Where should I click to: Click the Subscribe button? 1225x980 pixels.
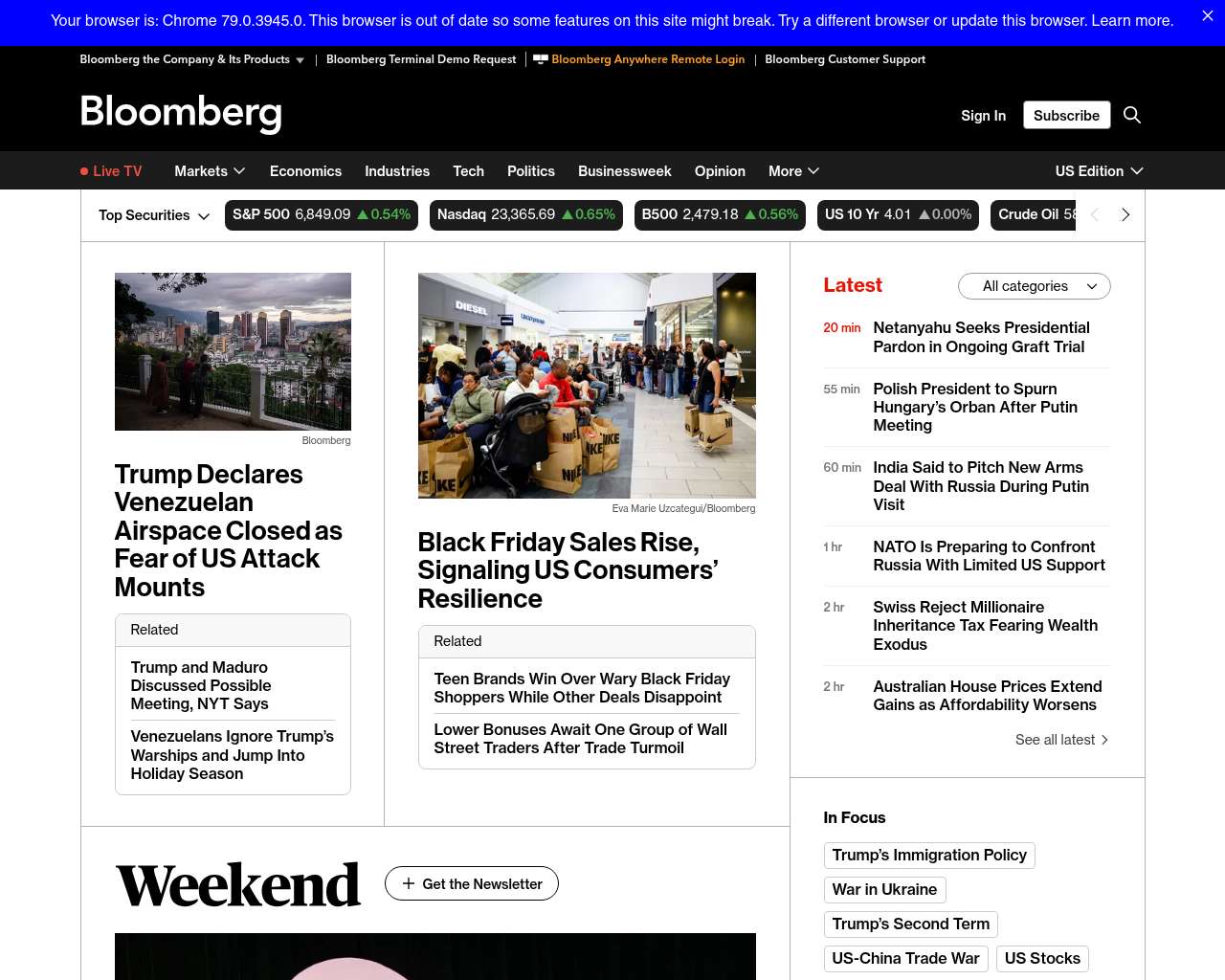[1066, 115]
